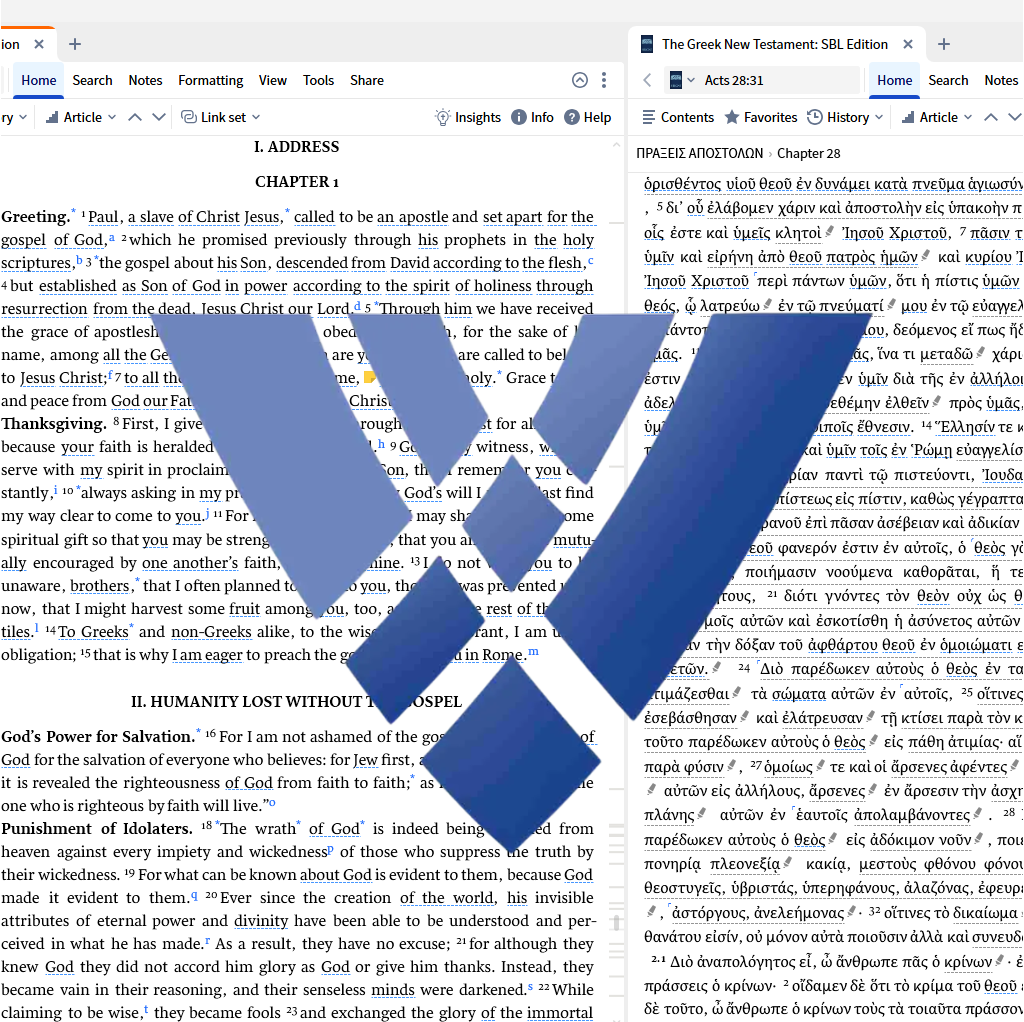Screen dimensions: 1024x1022
Task: Open the View tab
Action: (272, 80)
